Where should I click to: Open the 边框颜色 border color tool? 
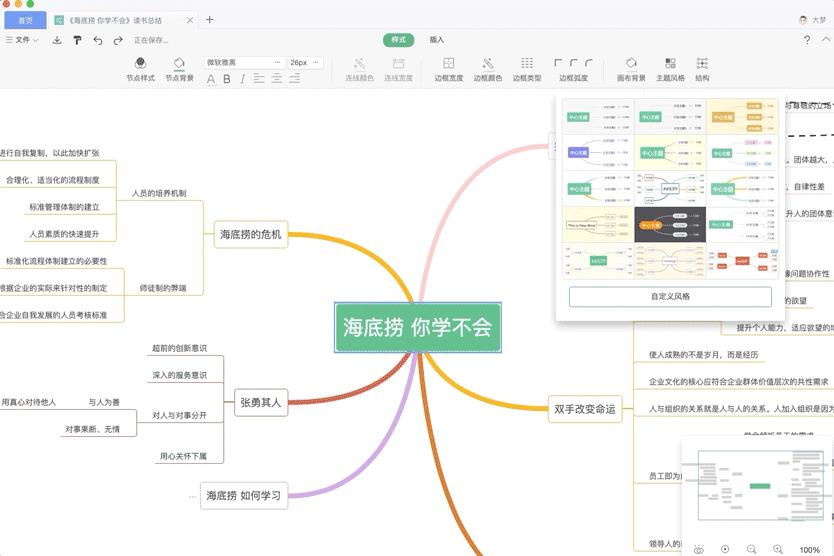(x=488, y=69)
